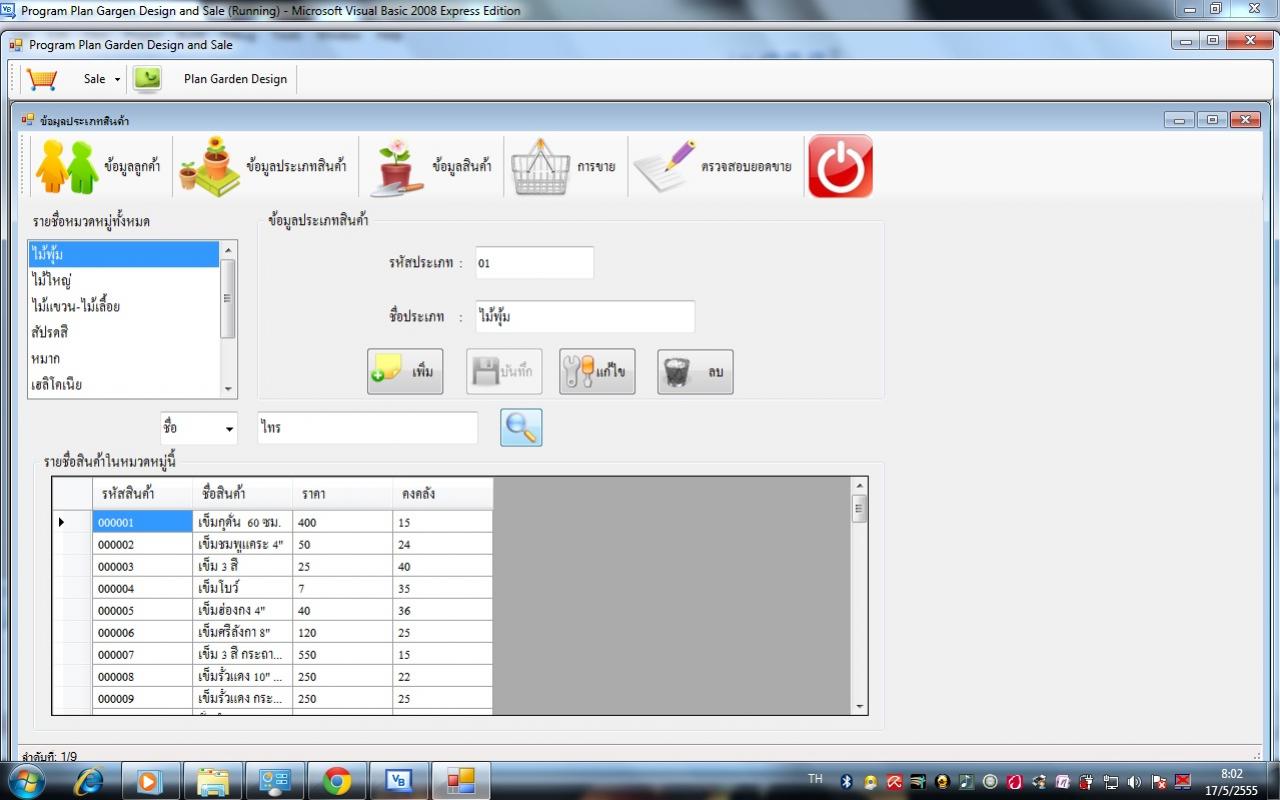Click the search text field containing ไทร
This screenshot has height=800, width=1280.
tap(367, 428)
